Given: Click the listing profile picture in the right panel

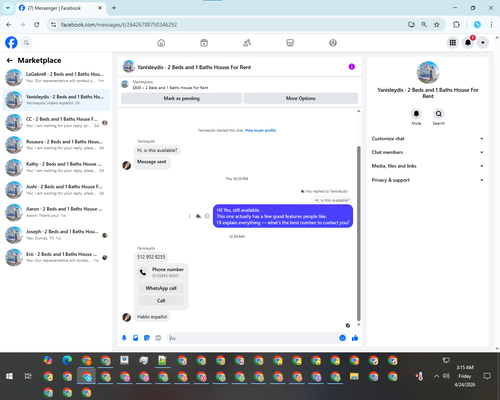Looking at the screenshot, I should pos(428,72).
